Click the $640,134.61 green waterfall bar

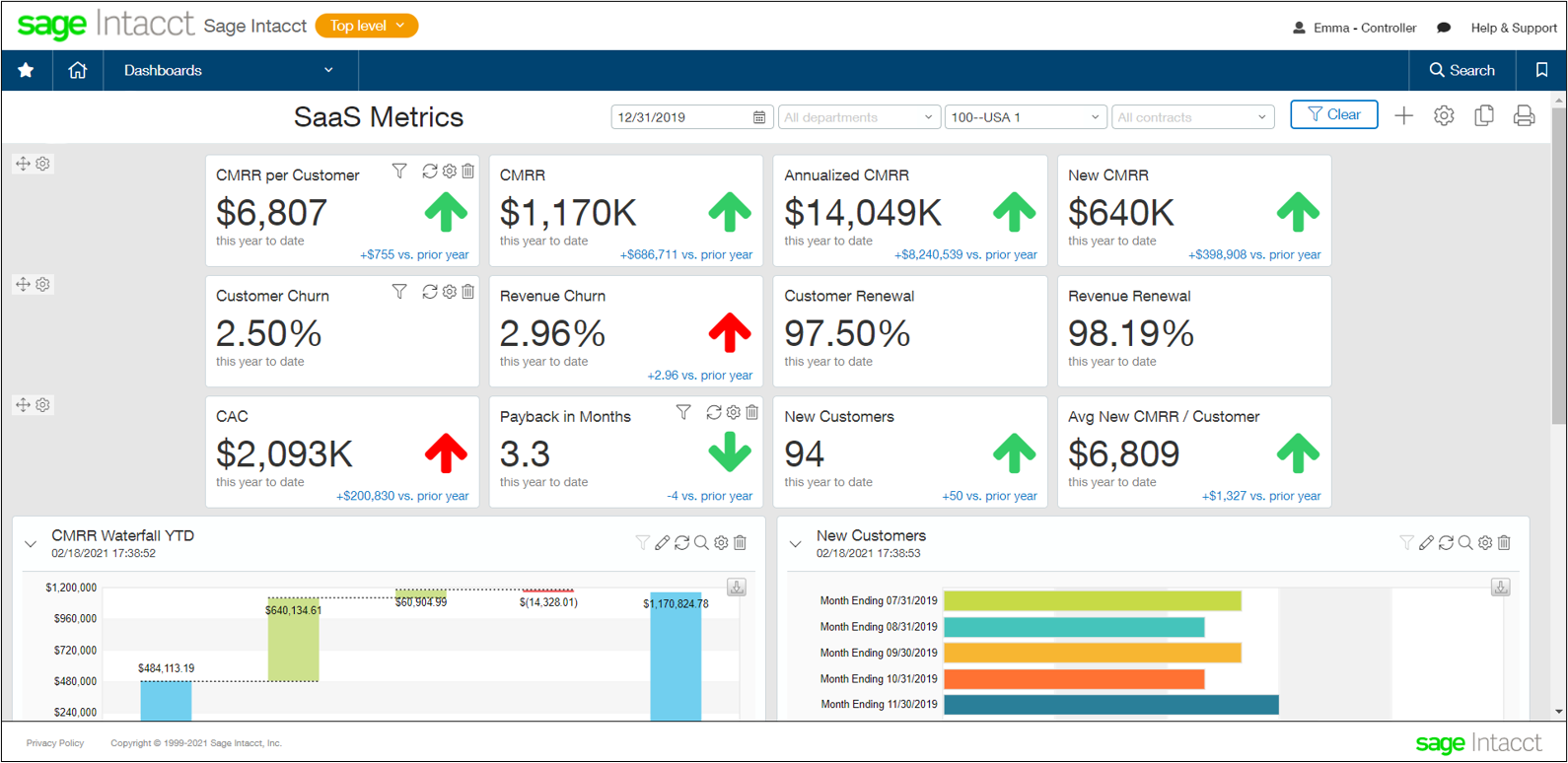293,639
